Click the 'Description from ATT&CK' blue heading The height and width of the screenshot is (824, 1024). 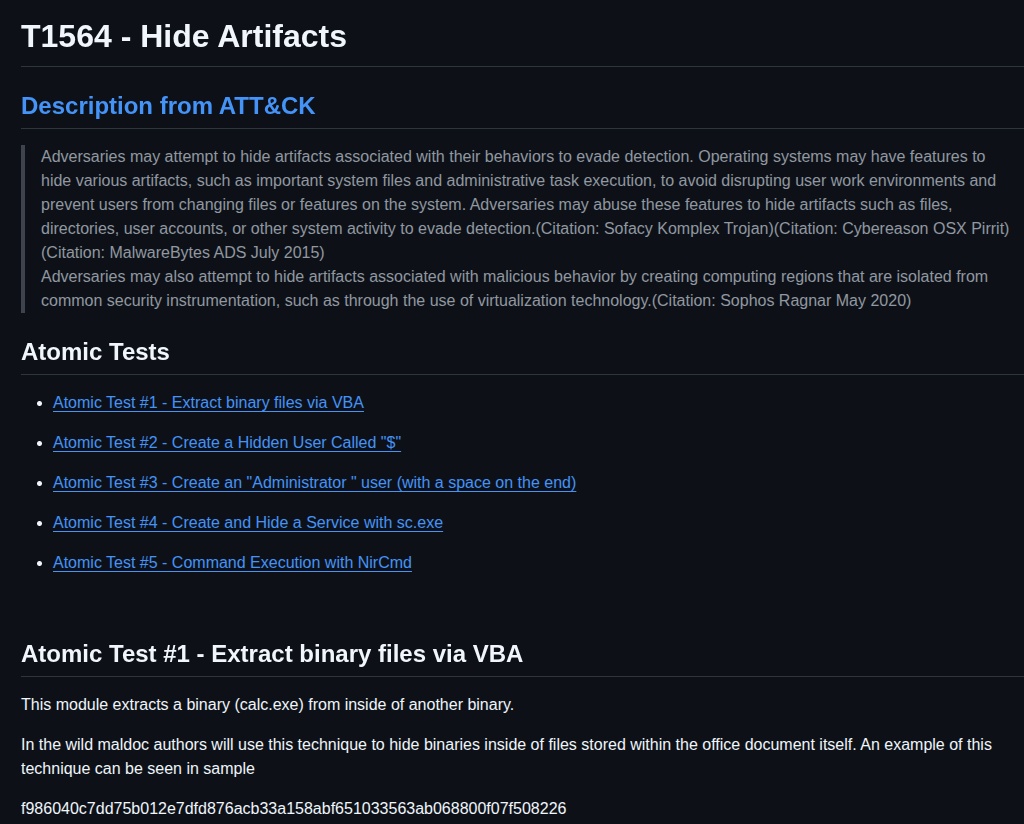pyautogui.click(x=168, y=105)
